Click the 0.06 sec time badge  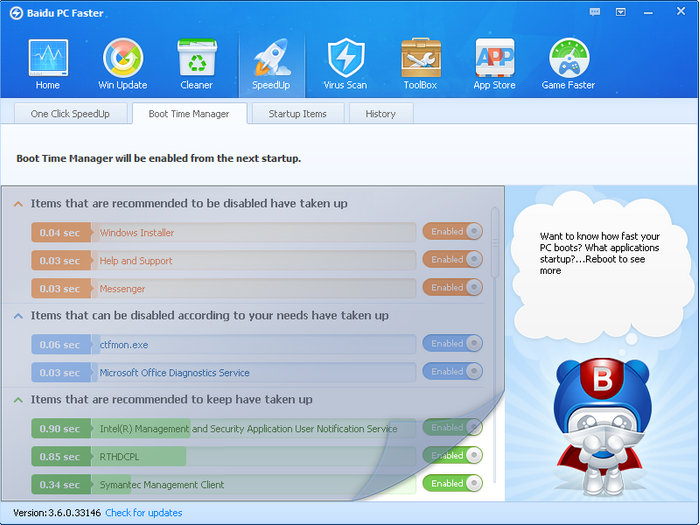61,345
